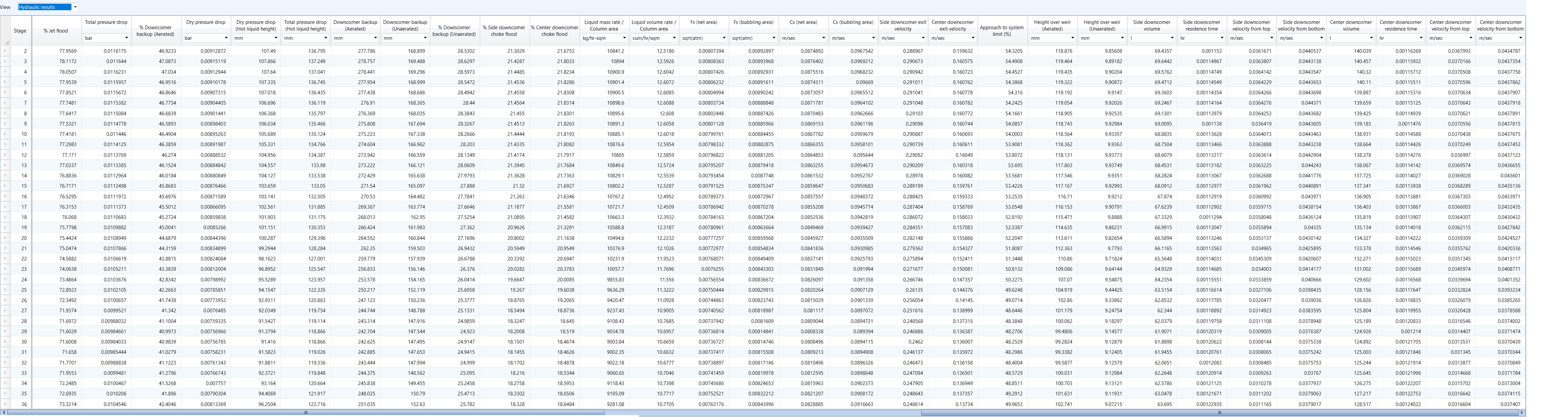Select row indicator arrow for stage 13
Viewport: 1568px width, 417px height.
pyautogui.click(x=5, y=165)
